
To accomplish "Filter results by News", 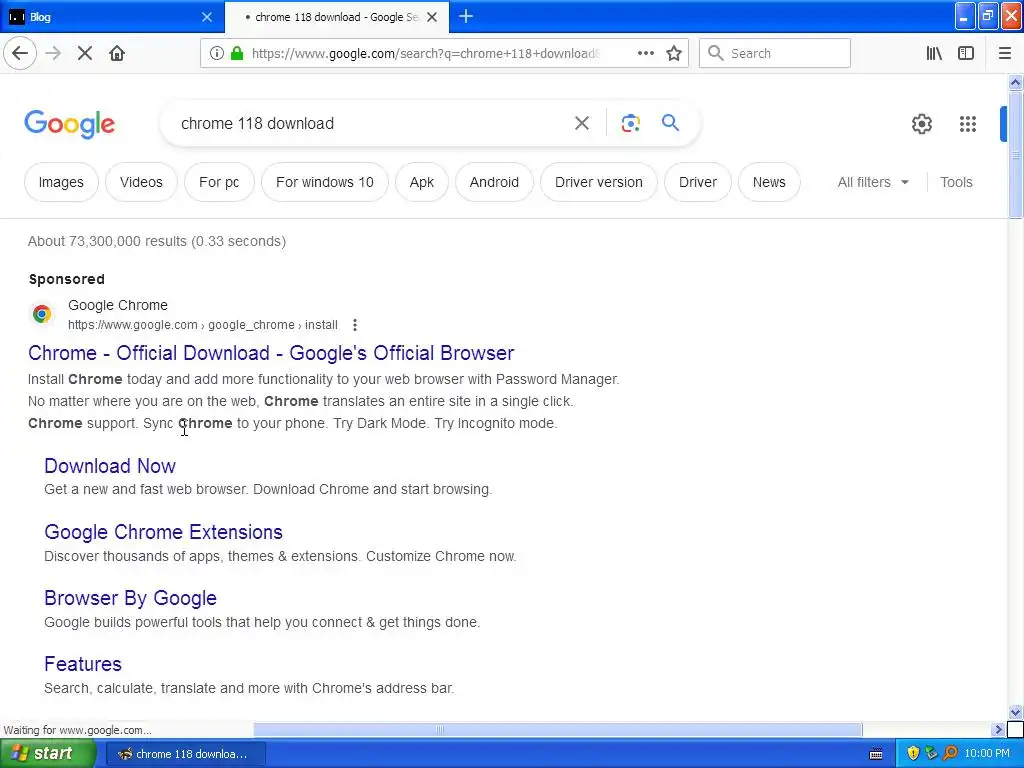I will click(769, 182).
